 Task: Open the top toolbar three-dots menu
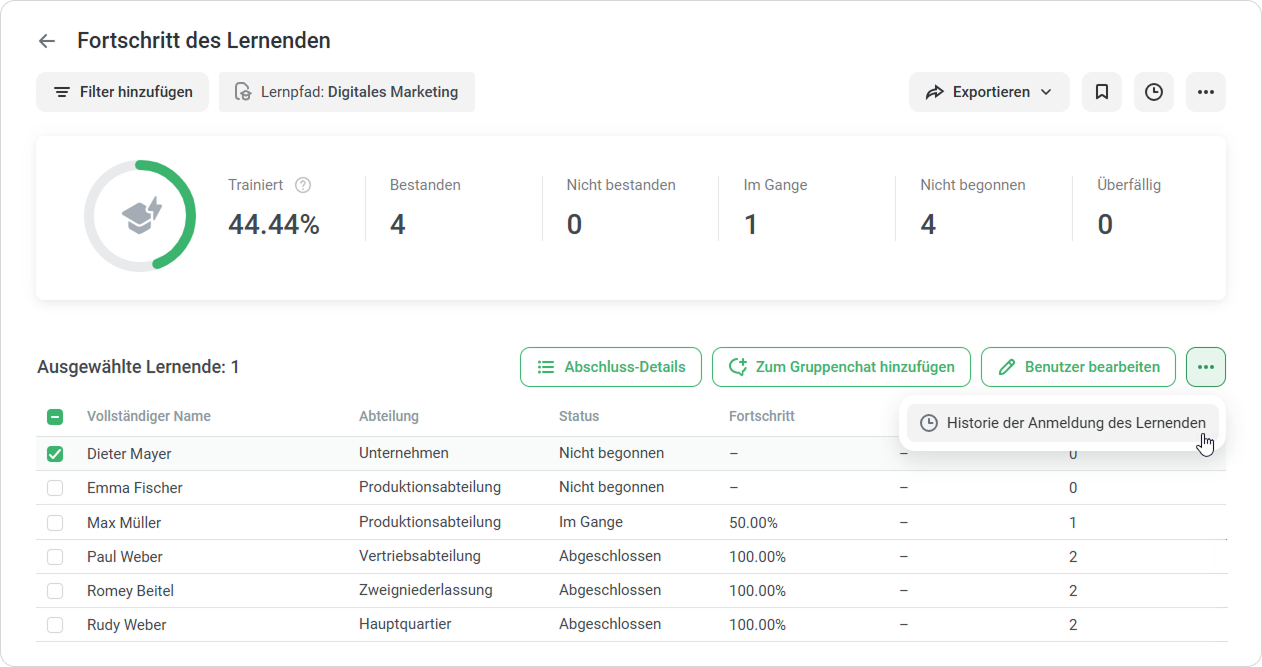pos(1206,92)
